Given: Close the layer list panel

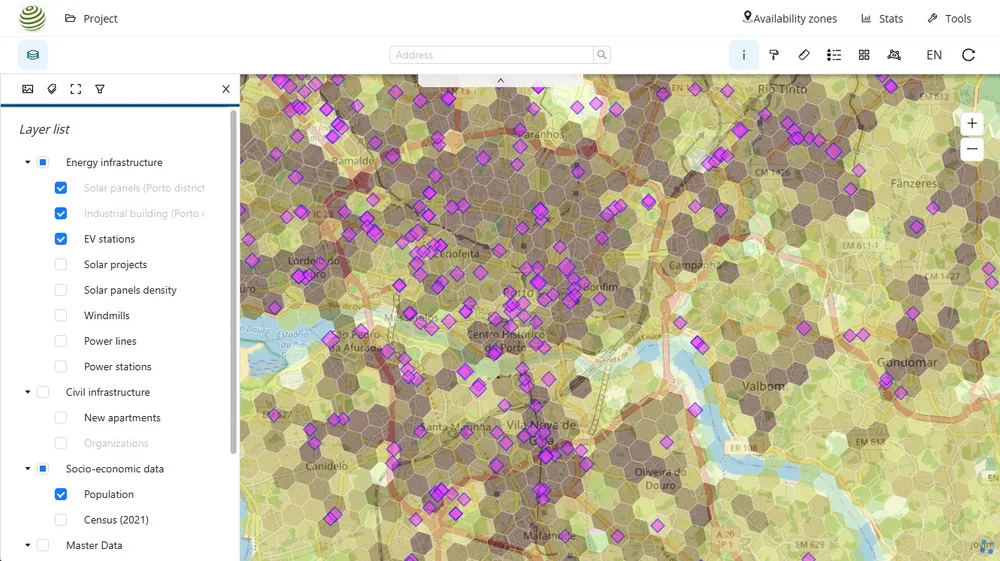Looking at the screenshot, I should point(226,89).
